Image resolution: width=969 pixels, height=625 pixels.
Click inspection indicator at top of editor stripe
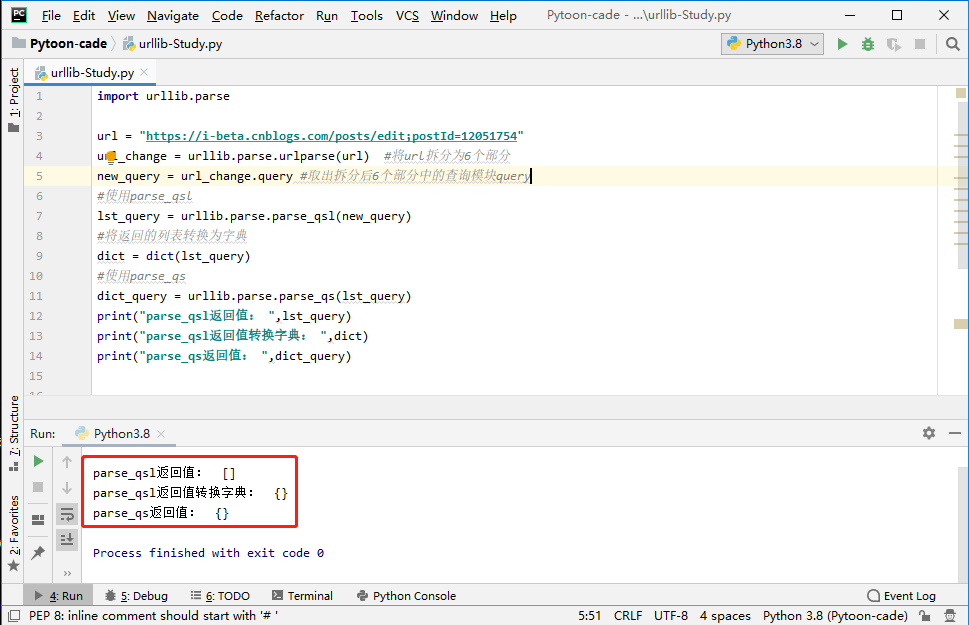coord(960,93)
